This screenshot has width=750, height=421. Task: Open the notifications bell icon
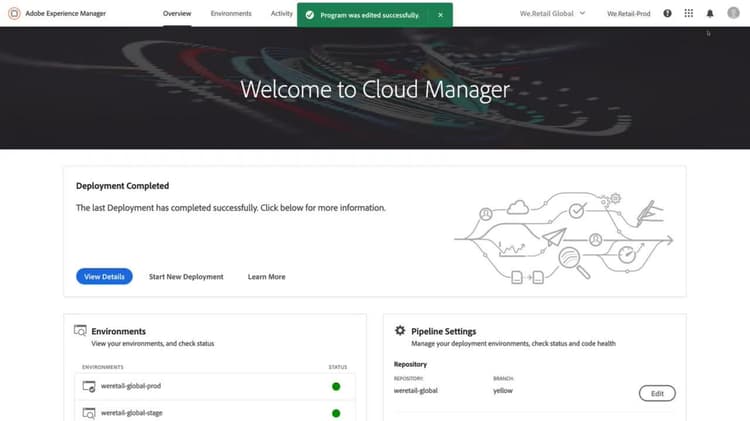tap(710, 13)
